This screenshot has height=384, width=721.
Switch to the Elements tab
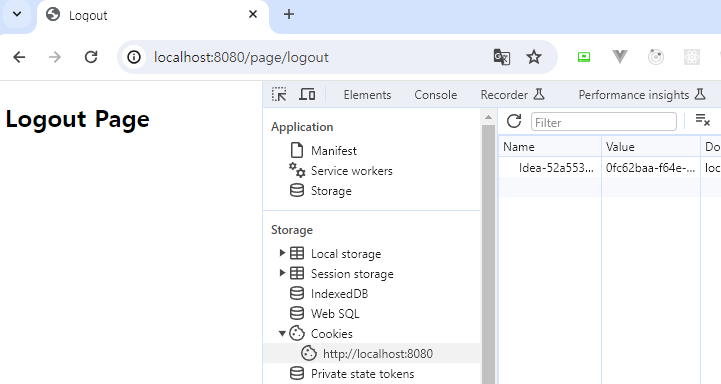click(x=367, y=95)
